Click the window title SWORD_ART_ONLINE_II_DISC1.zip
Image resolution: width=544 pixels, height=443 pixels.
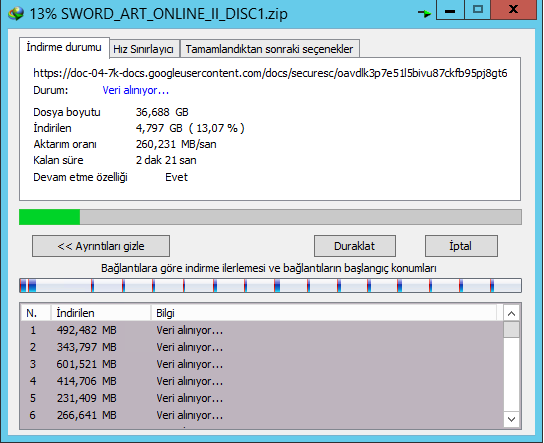coord(174,14)
